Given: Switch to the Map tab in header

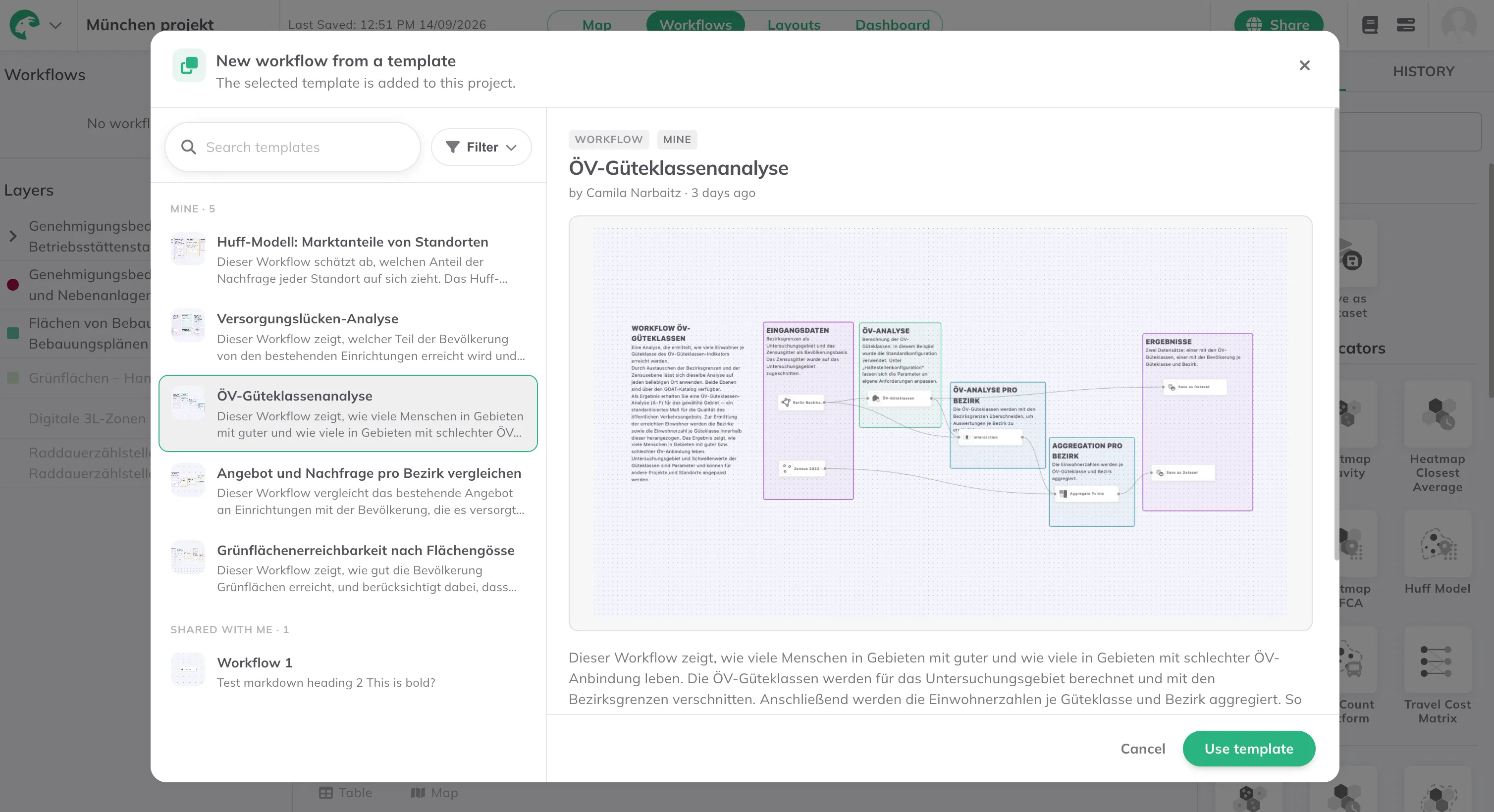Looking at the screenshot, I should coord(597,25).
